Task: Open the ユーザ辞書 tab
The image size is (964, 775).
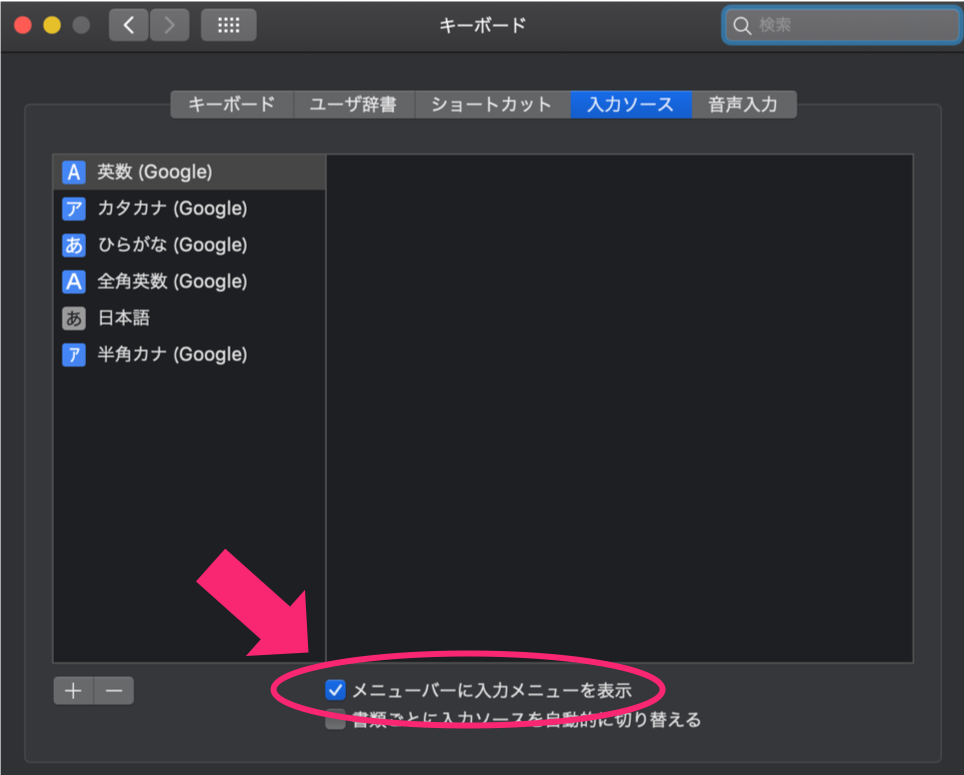Action: pos(353,104)
